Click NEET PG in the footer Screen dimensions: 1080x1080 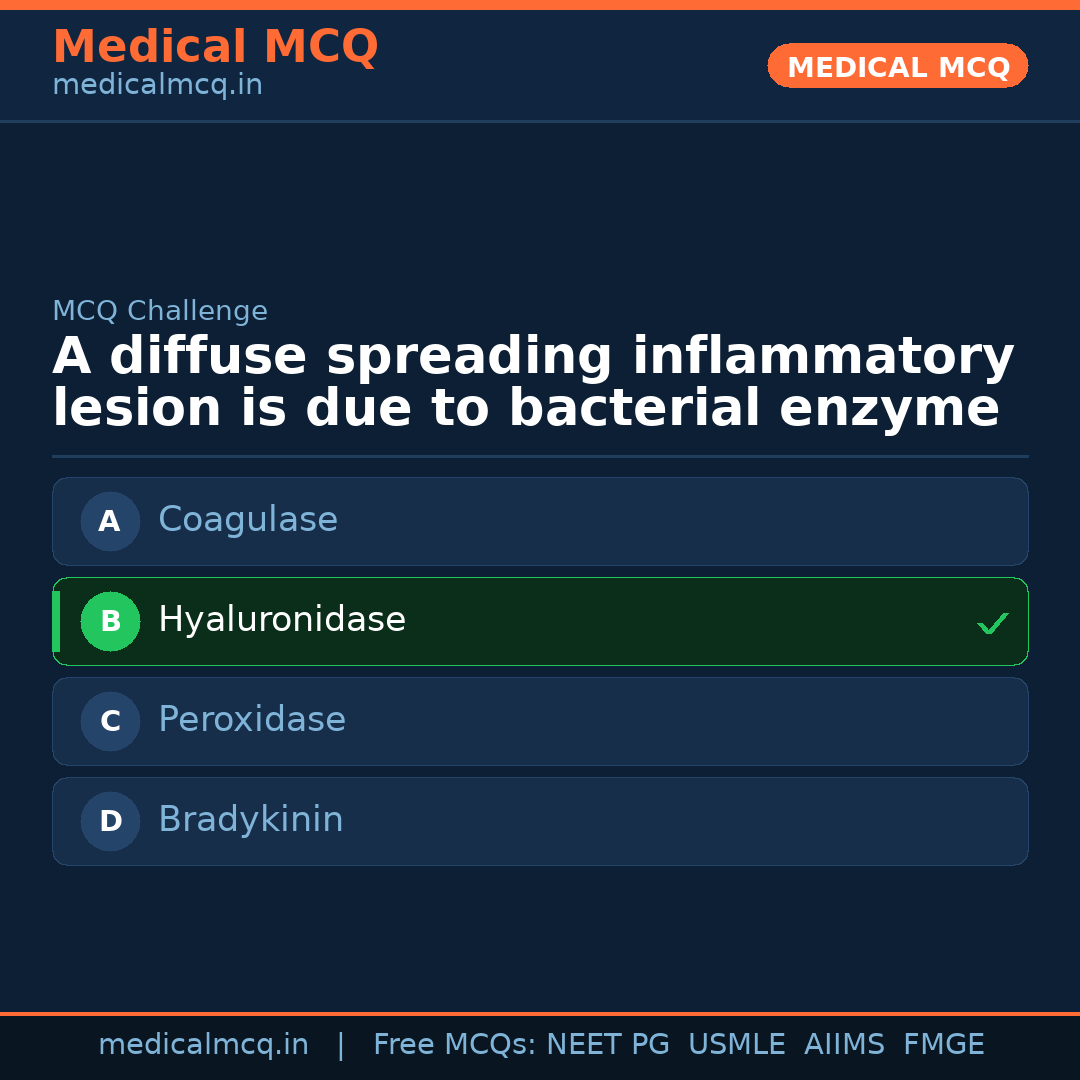click(608, 1045)
